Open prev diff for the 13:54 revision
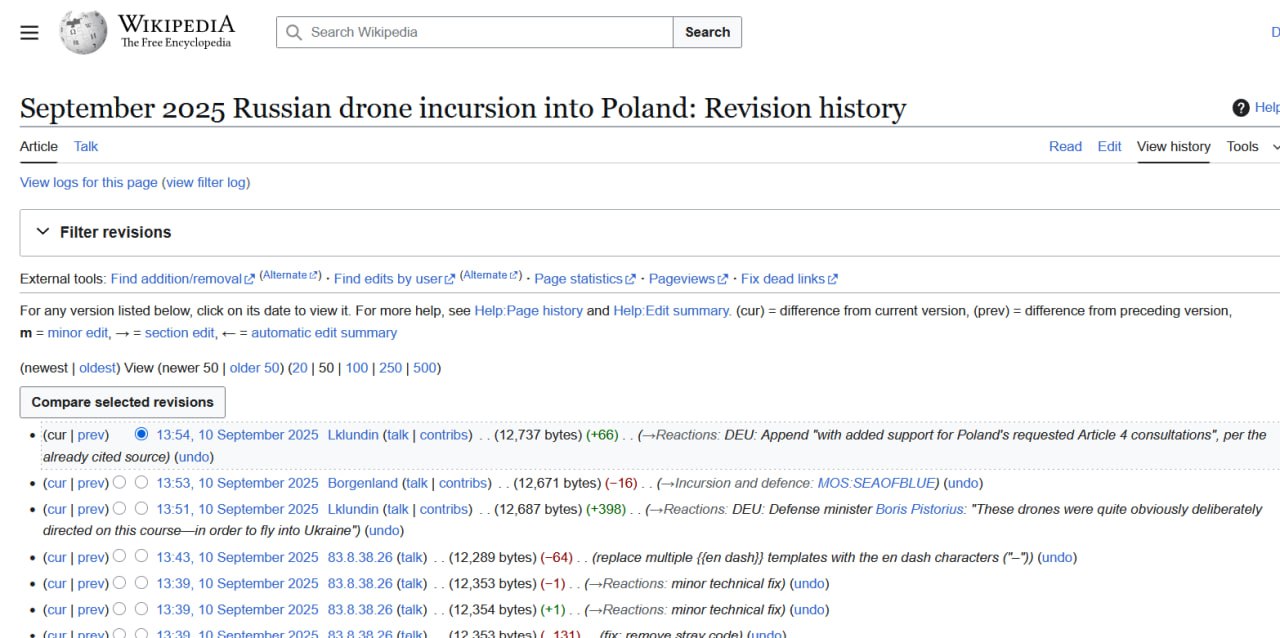1280x638 pixels. 91,435
